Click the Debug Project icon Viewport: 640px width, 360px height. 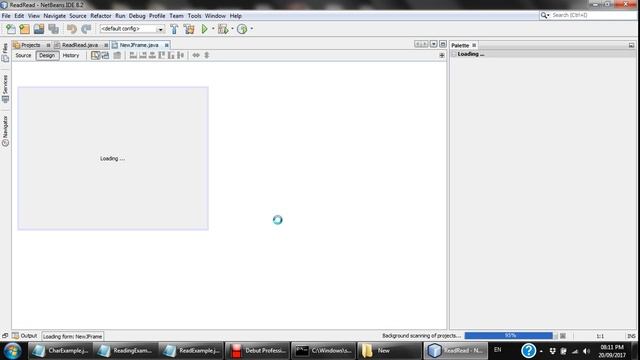(223, 29)
